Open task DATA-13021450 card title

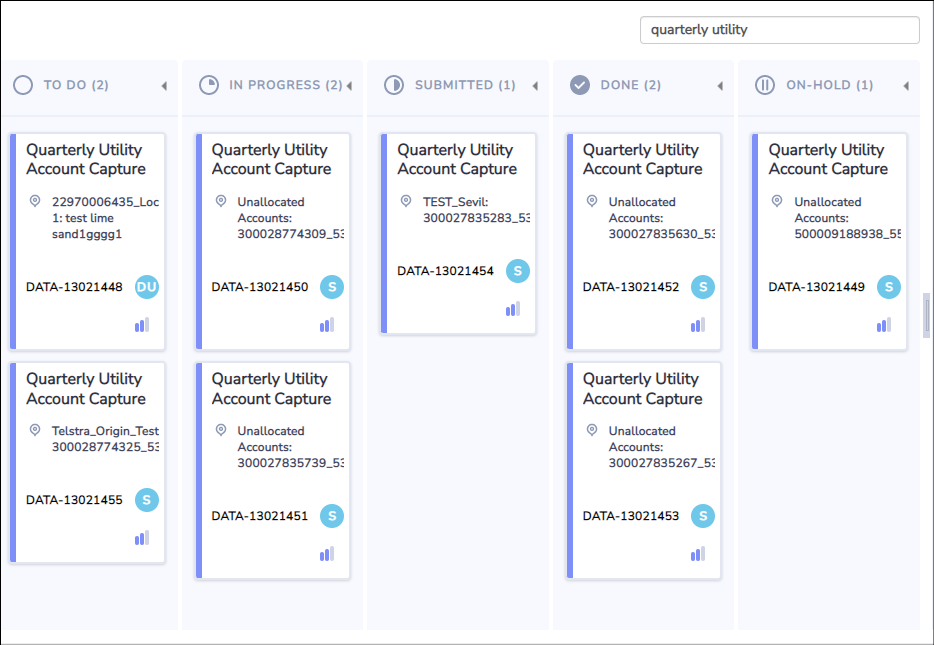point(272,159)
